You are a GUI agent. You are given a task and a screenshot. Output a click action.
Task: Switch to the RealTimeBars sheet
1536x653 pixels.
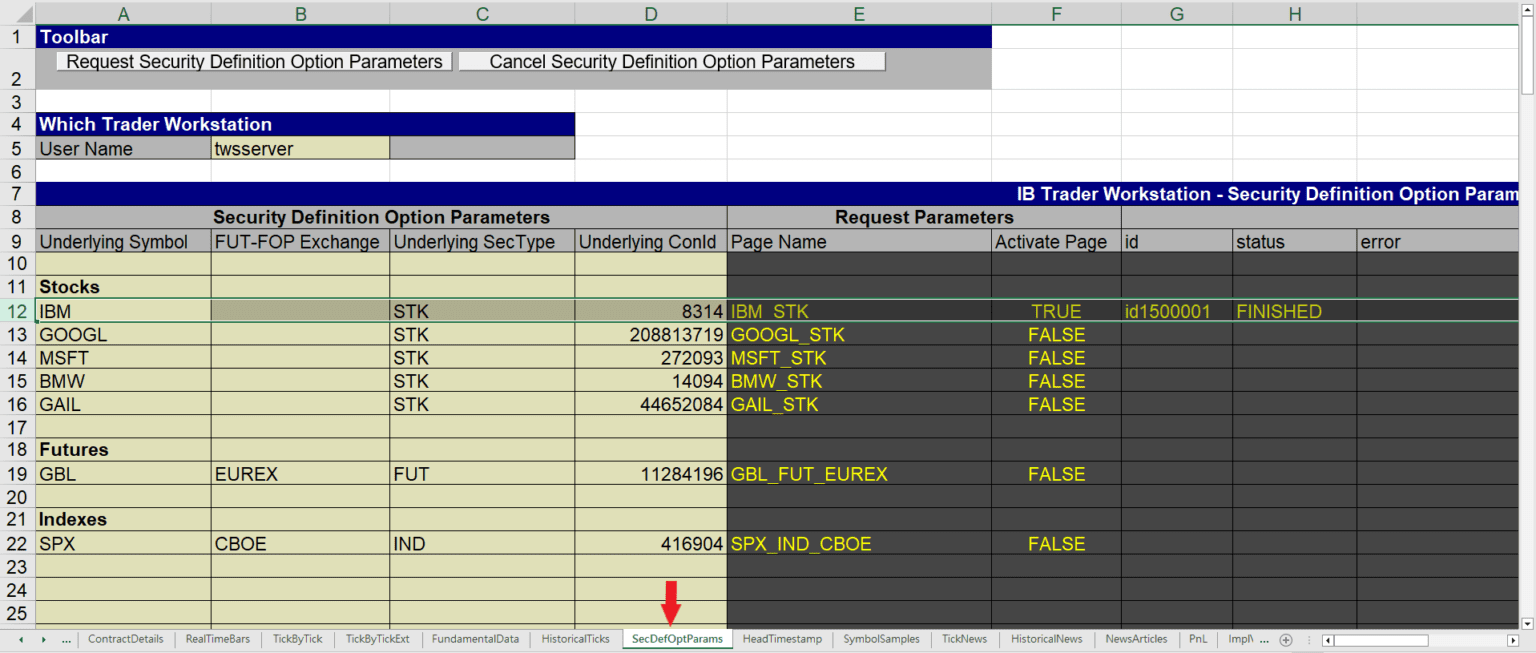pyautogui.click(x=217, y=639)
